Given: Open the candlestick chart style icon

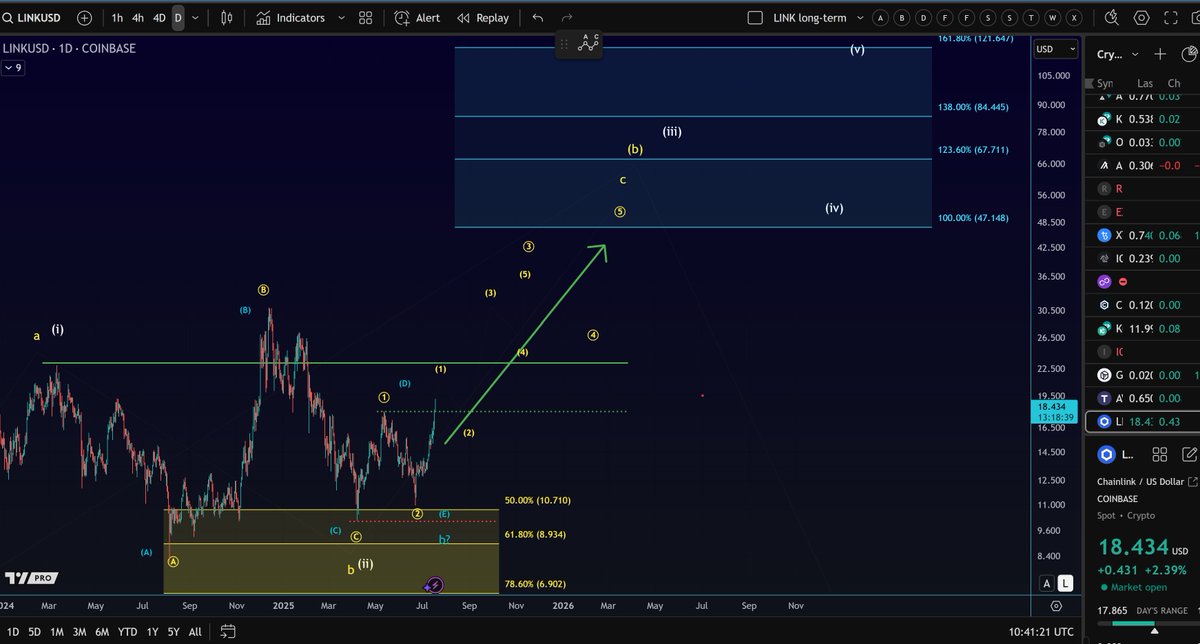Looking at the screenshot, I should [x=227, y=18].
